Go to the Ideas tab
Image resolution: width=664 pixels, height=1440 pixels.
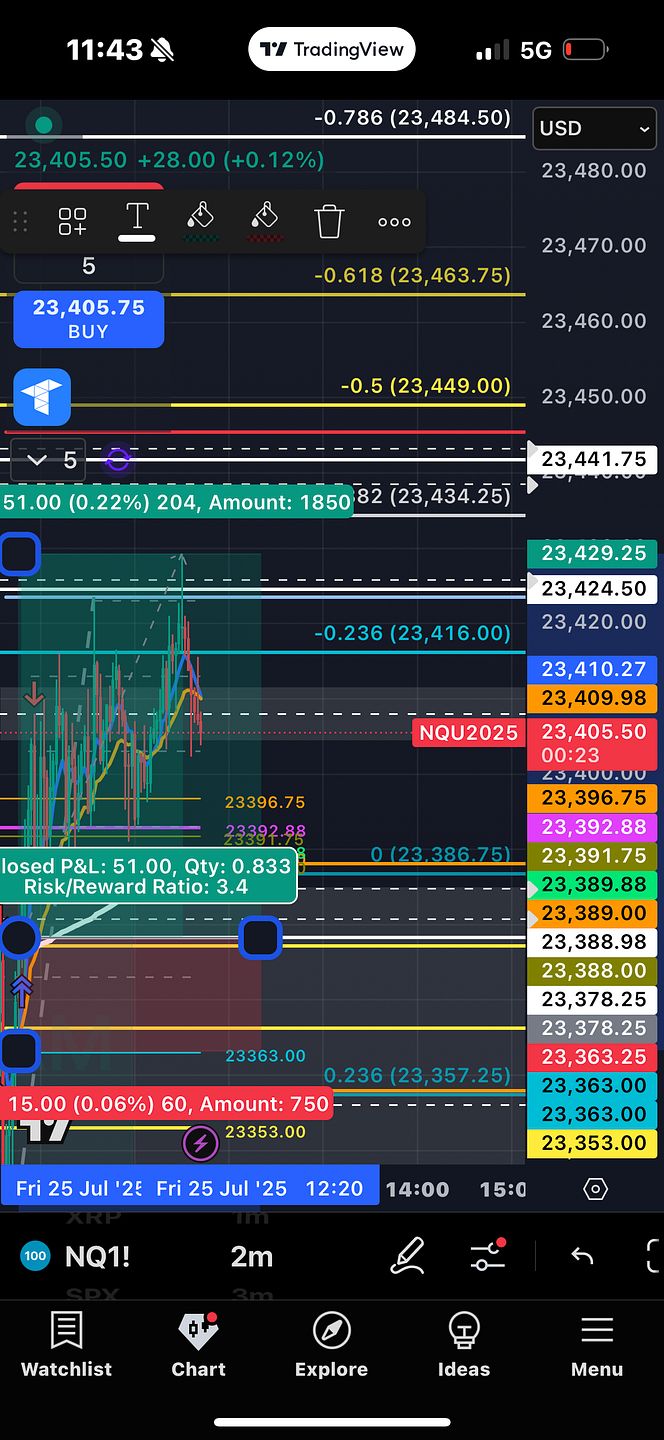point(464,1346)
